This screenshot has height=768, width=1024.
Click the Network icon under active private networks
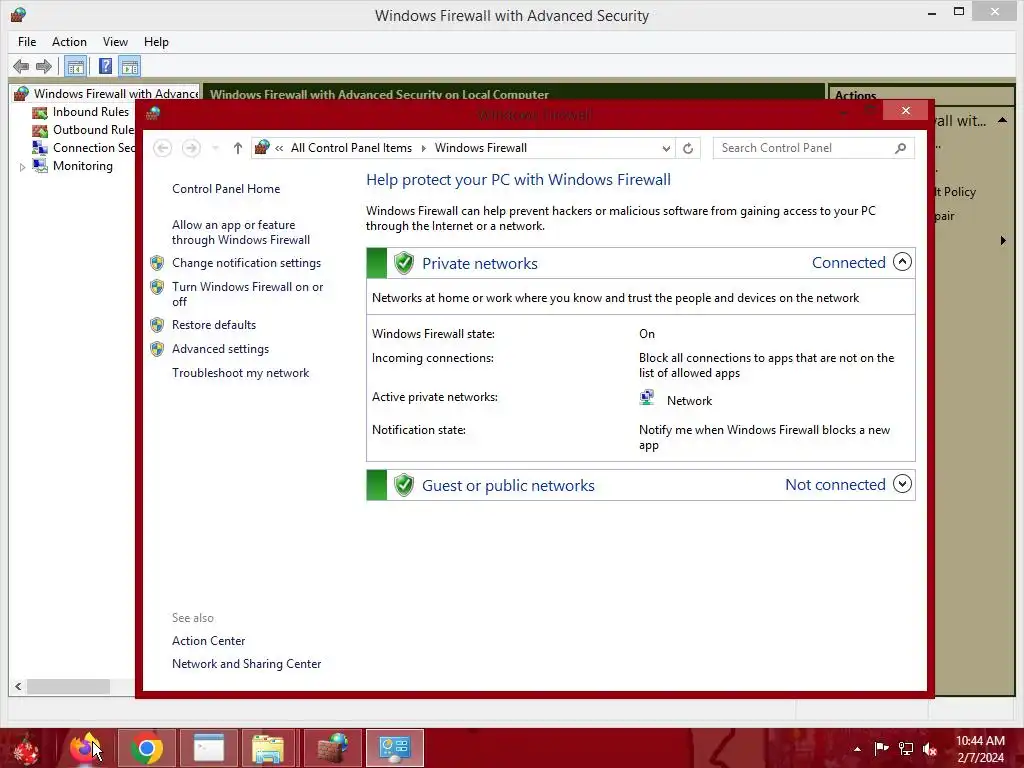647,398
